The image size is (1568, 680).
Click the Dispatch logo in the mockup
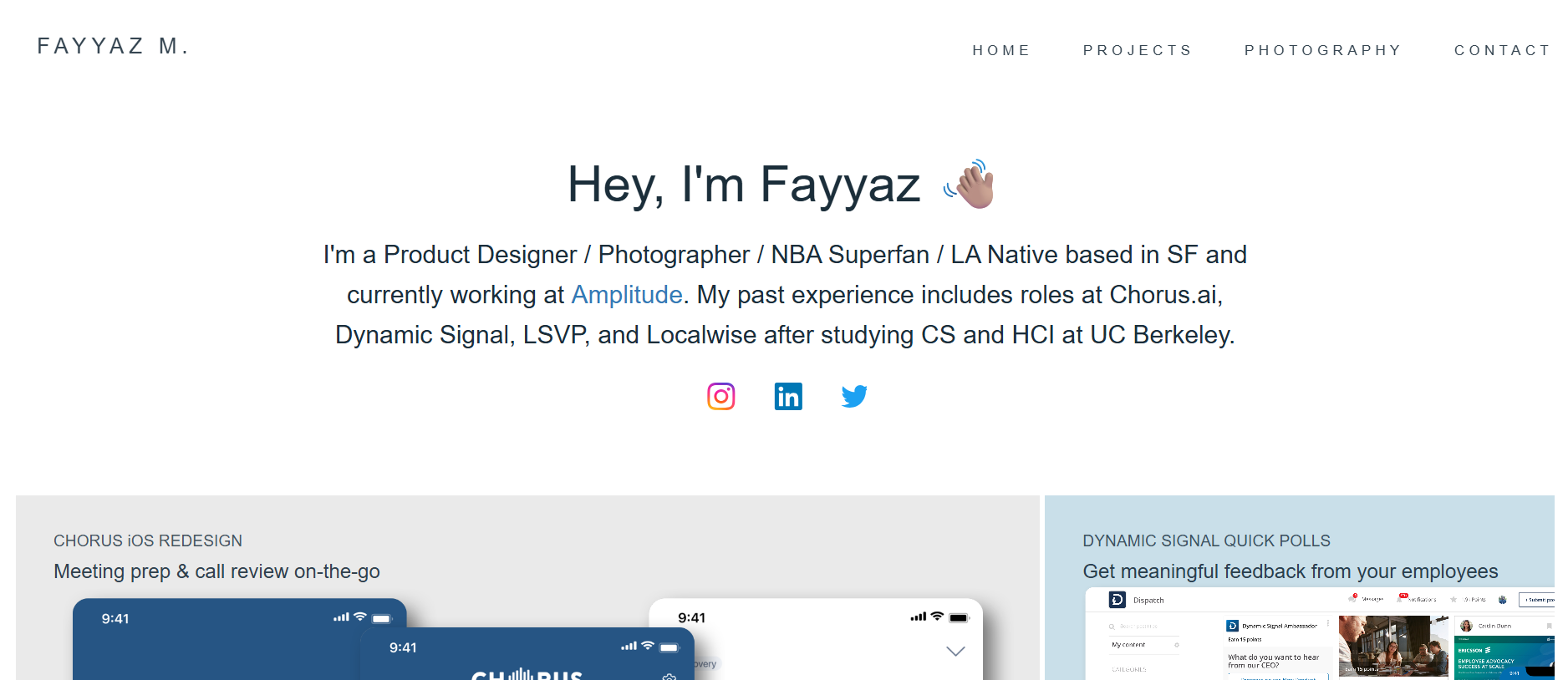pos(1117,600)
